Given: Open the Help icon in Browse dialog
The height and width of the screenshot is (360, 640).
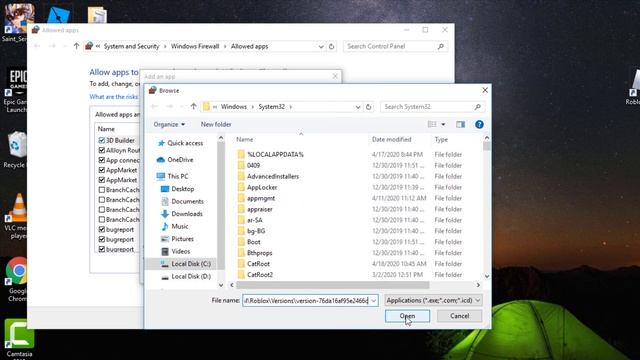Looking at the screenshot, I should coord(479,124).
